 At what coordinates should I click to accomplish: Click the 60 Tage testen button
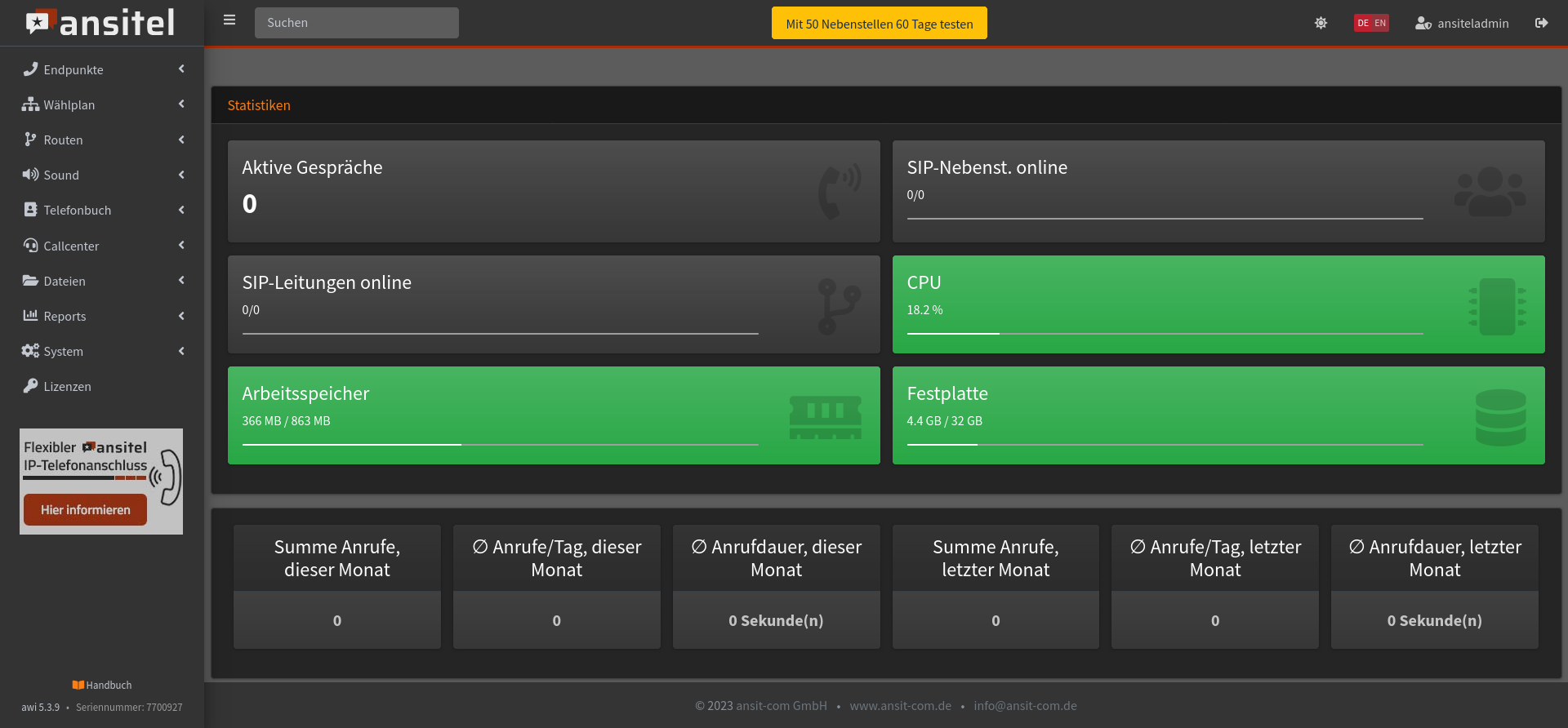tap(879, 24)
